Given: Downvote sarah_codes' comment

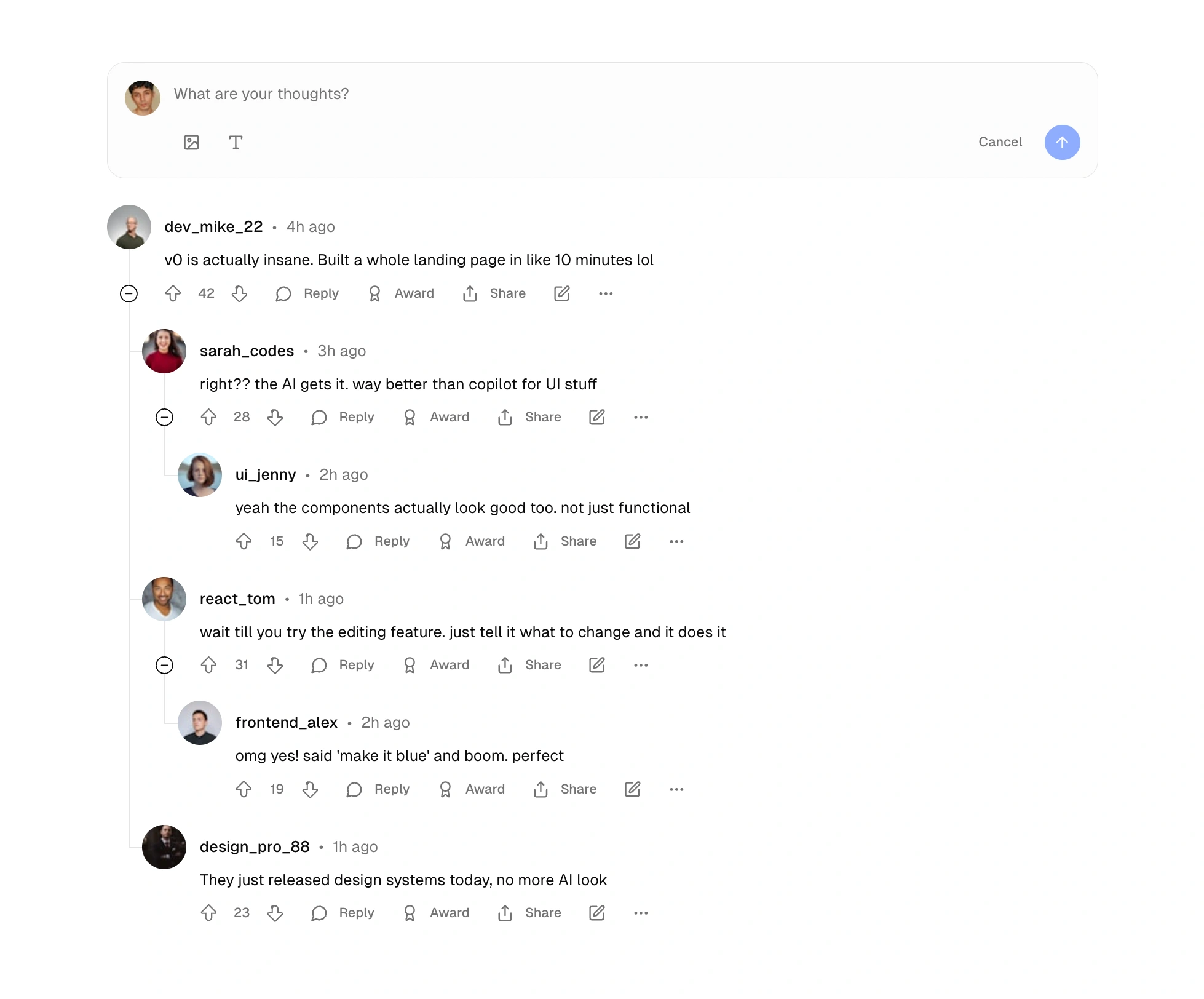Looking at the screenshot, I should coord(275,418).
